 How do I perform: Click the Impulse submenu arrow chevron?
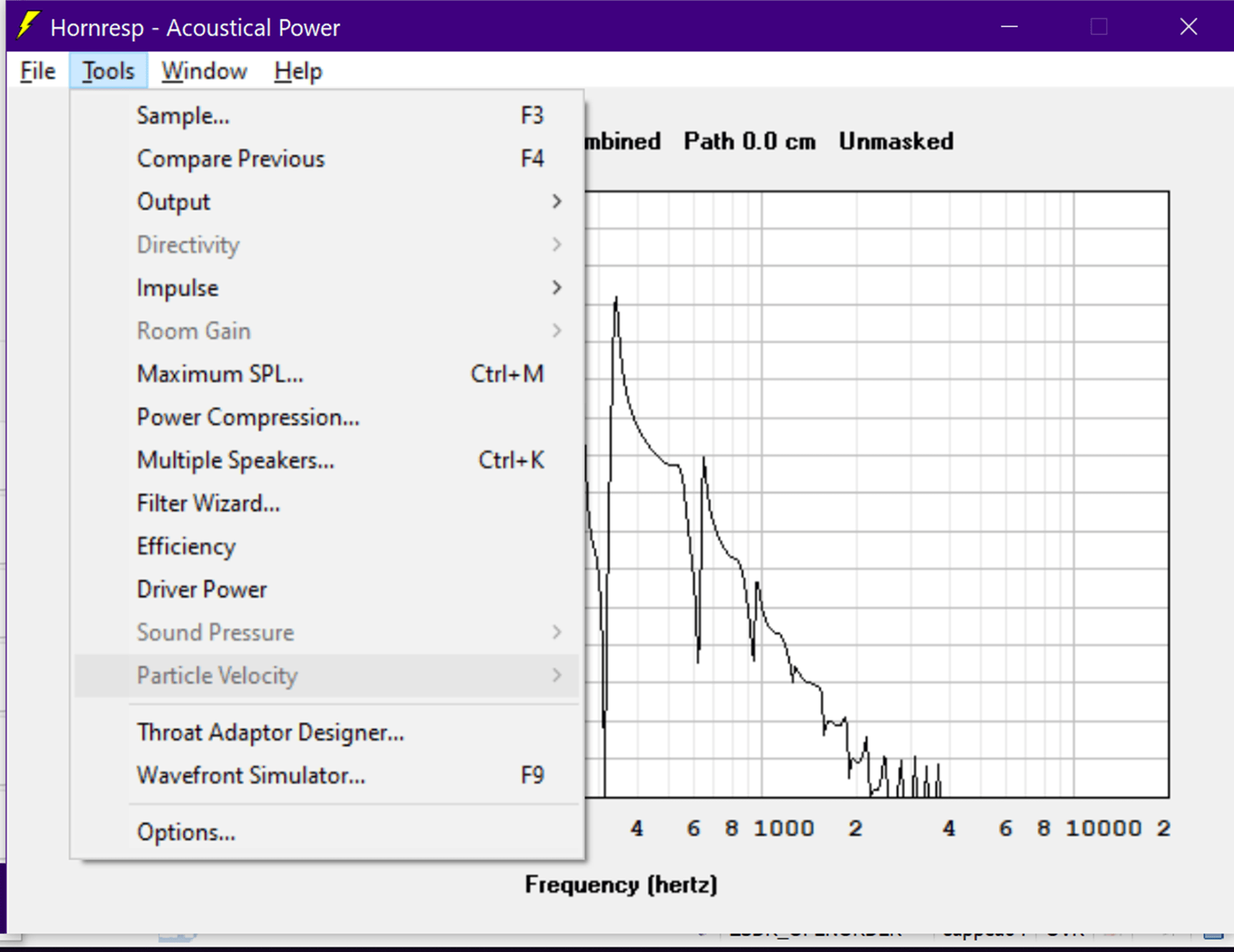(557, 288)
